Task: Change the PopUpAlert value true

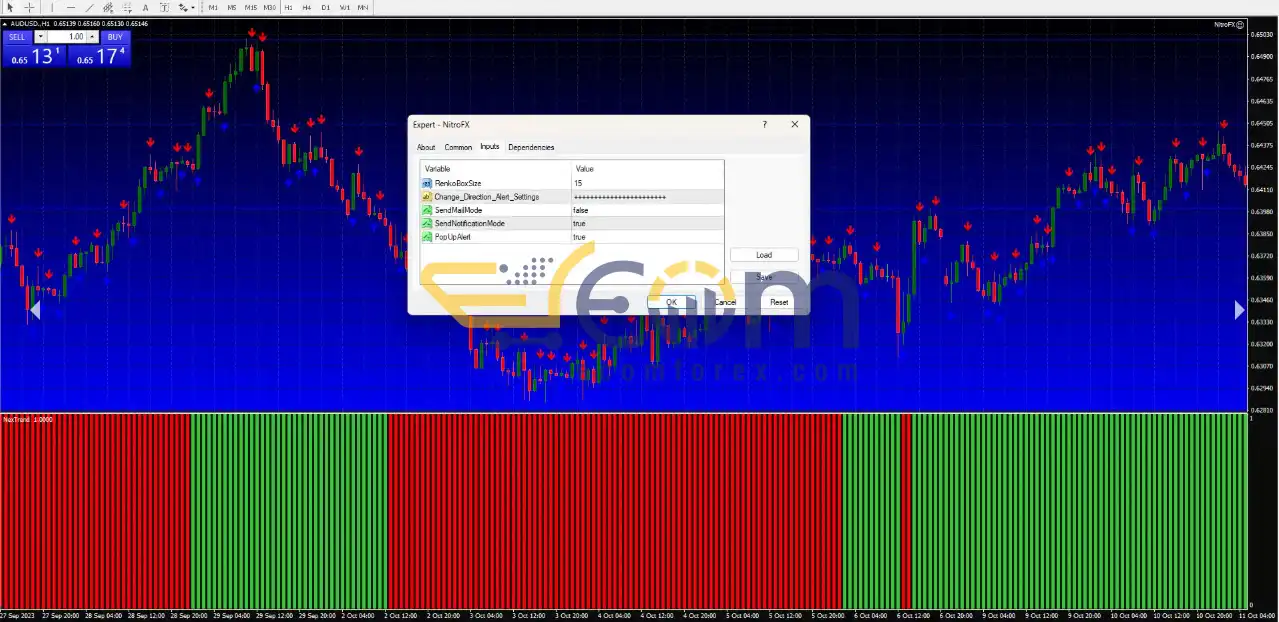Action: tap(646, 237)
